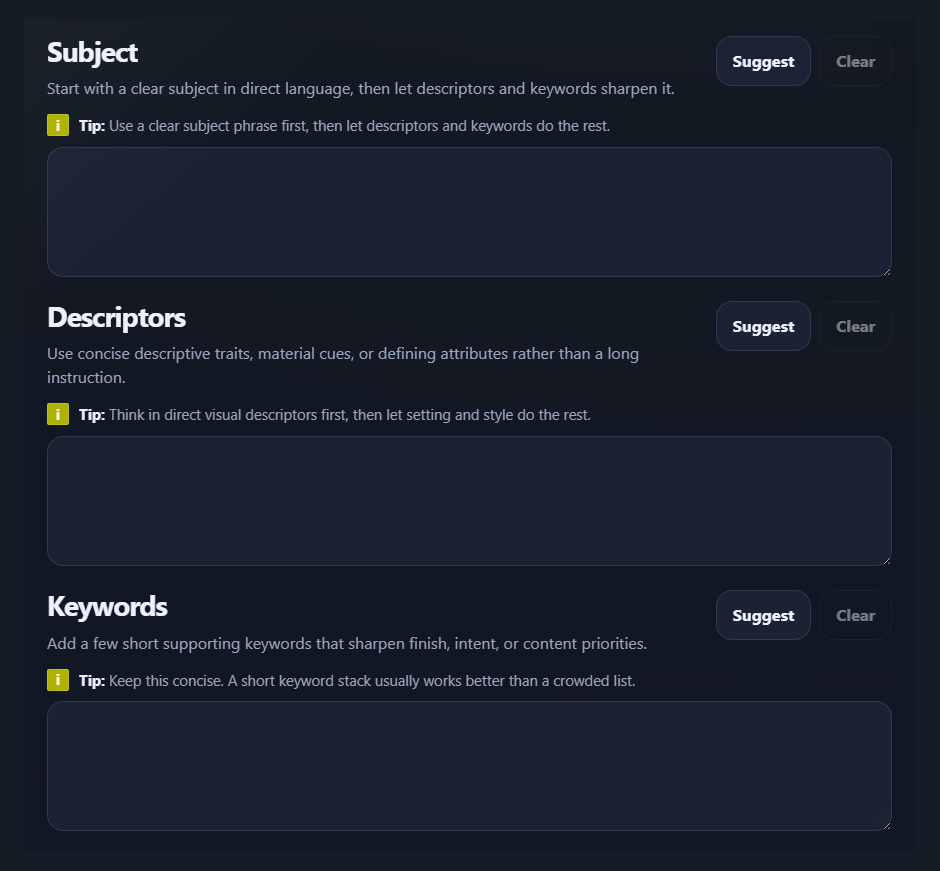Focus the Subject text area

(469, 212)
